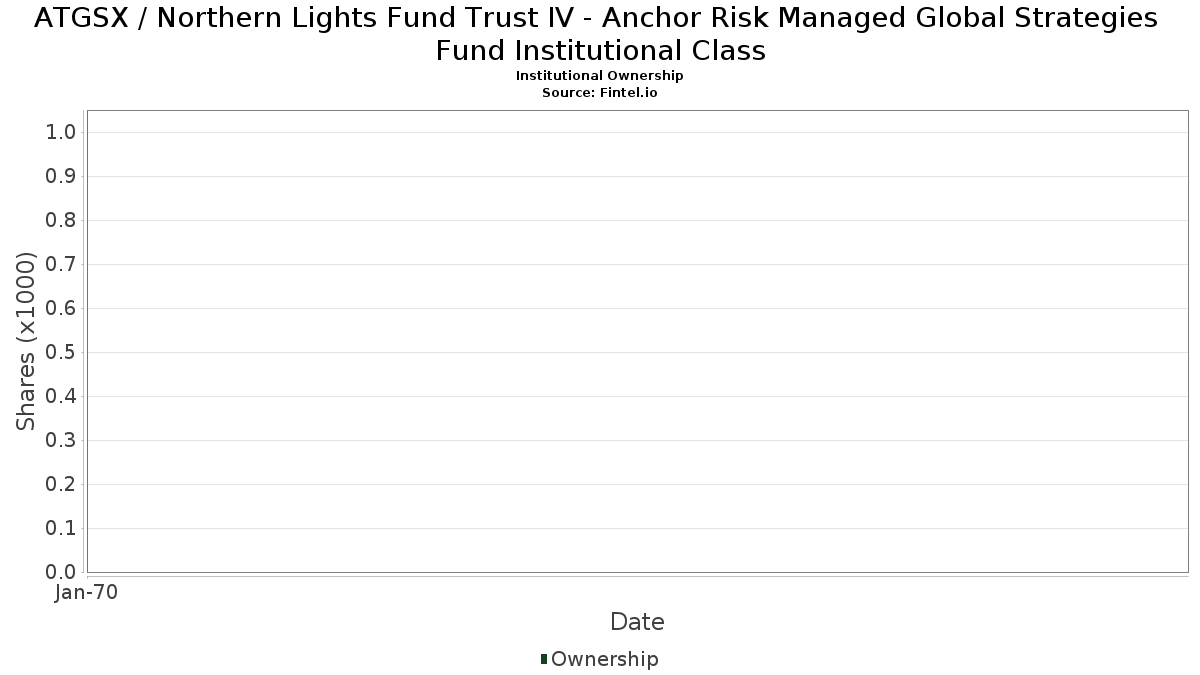Click the 0.3 y-axis tick label

(62, 440)
